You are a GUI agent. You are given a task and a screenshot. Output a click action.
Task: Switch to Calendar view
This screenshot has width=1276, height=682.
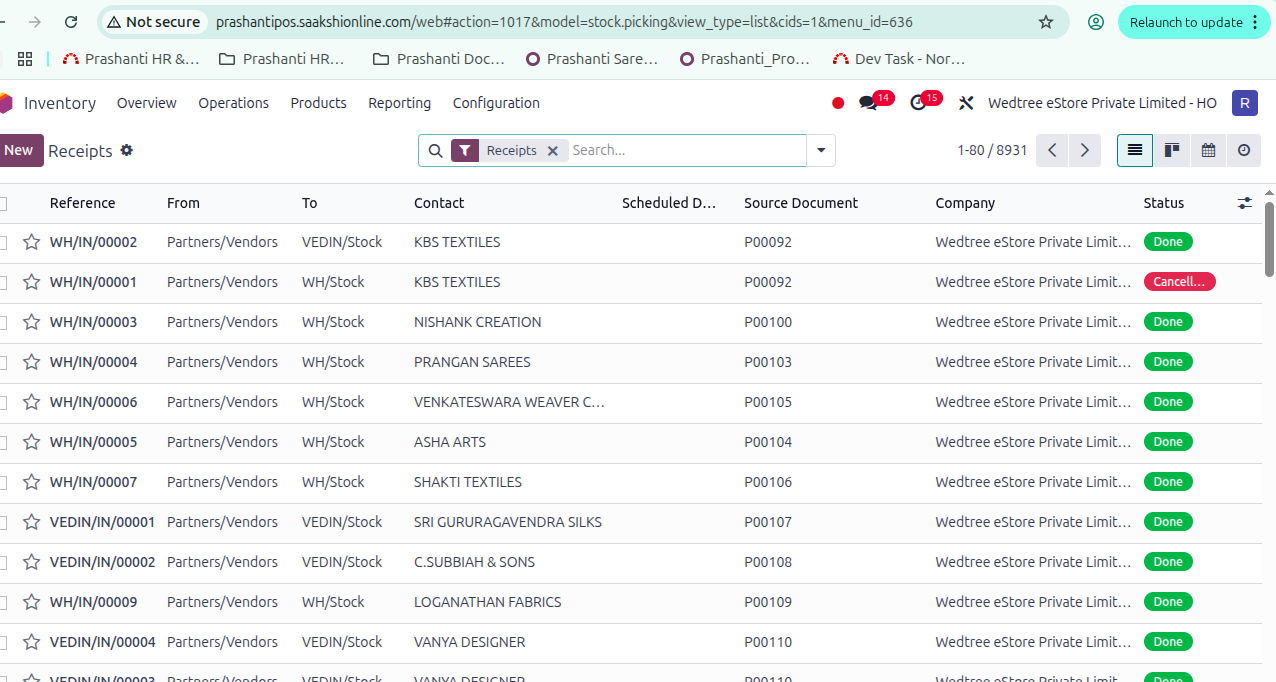coord(1208,150)
